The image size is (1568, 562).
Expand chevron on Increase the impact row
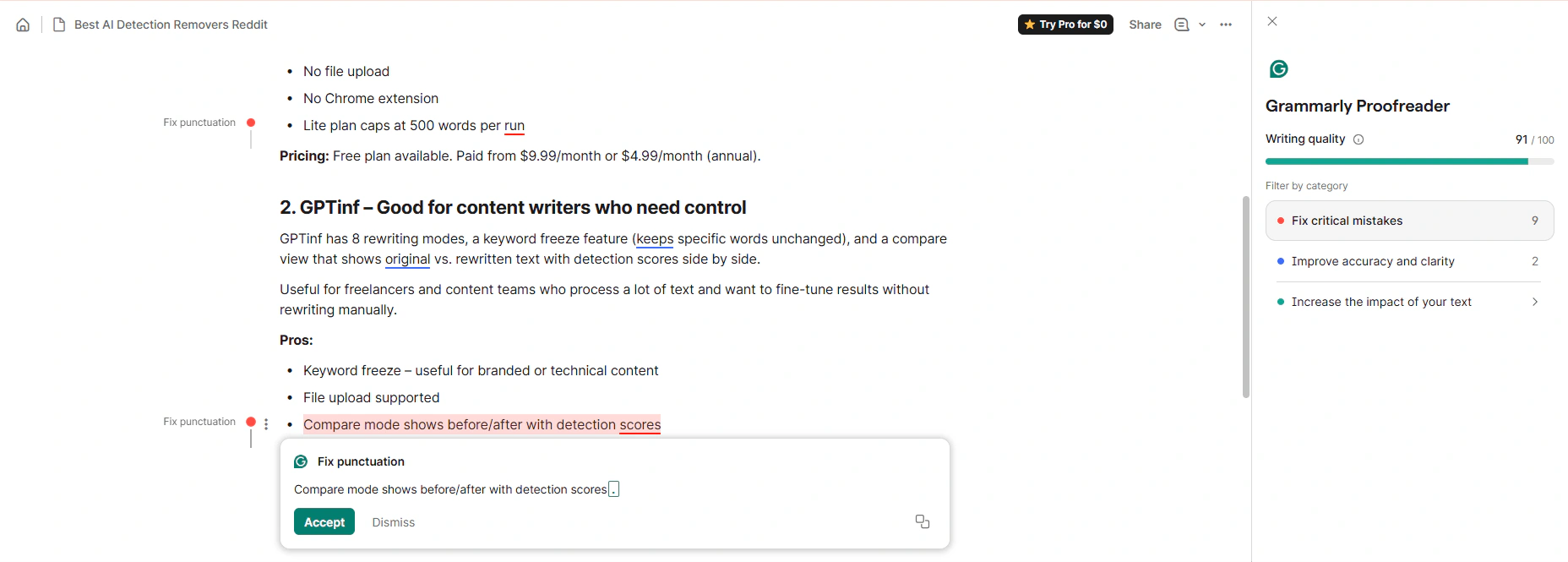1535,302
